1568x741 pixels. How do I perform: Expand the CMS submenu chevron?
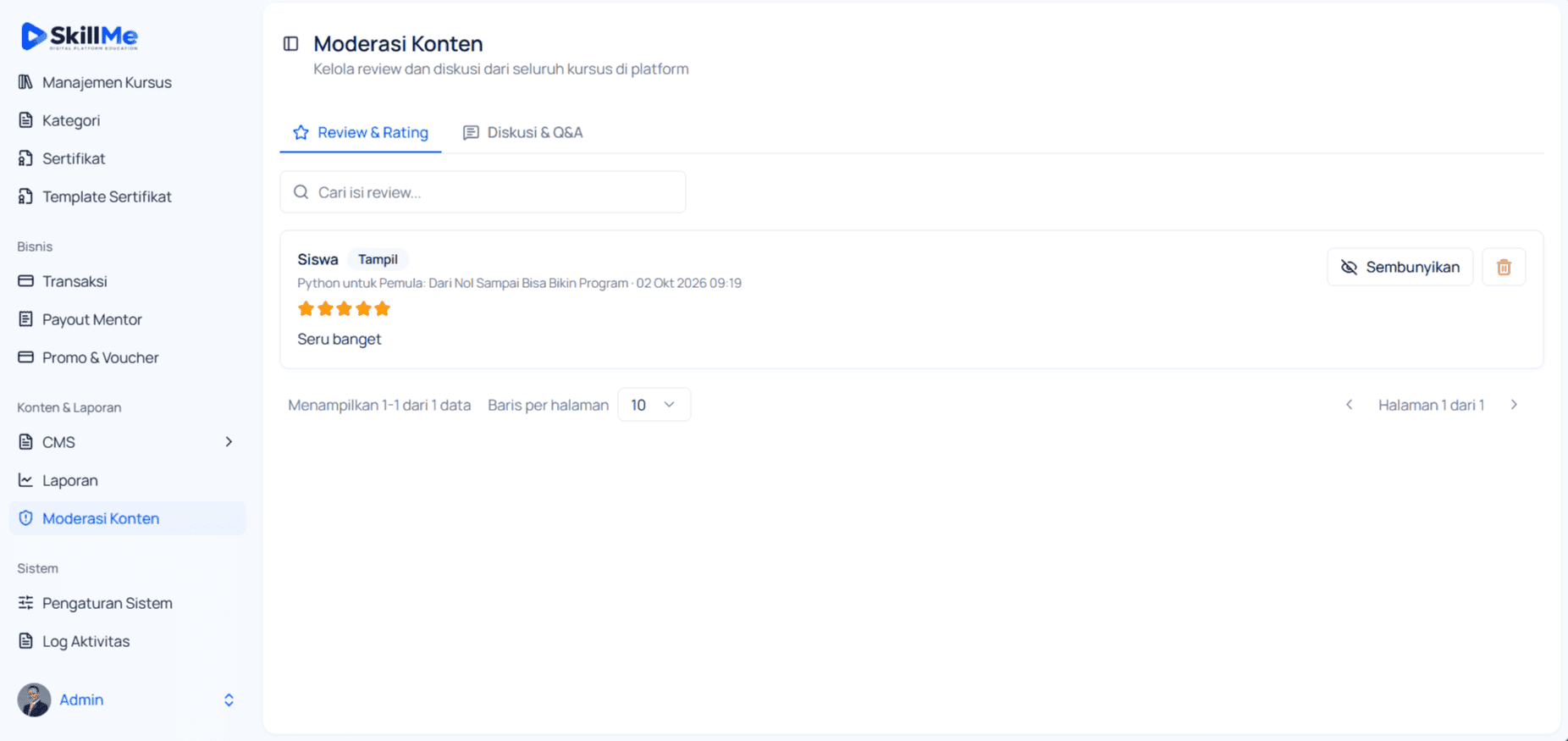coord(229,442)
